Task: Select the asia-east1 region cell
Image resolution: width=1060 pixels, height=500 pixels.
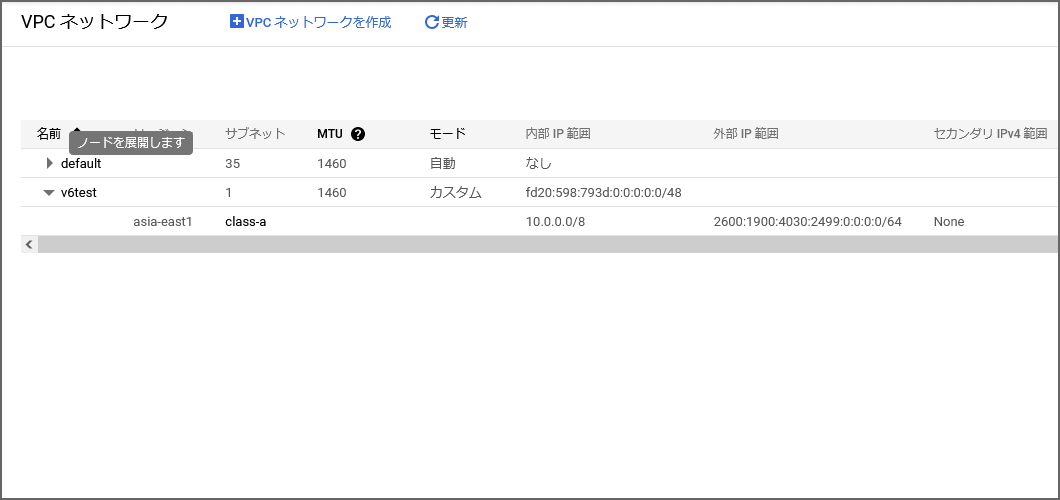Action: pos(162,221)
